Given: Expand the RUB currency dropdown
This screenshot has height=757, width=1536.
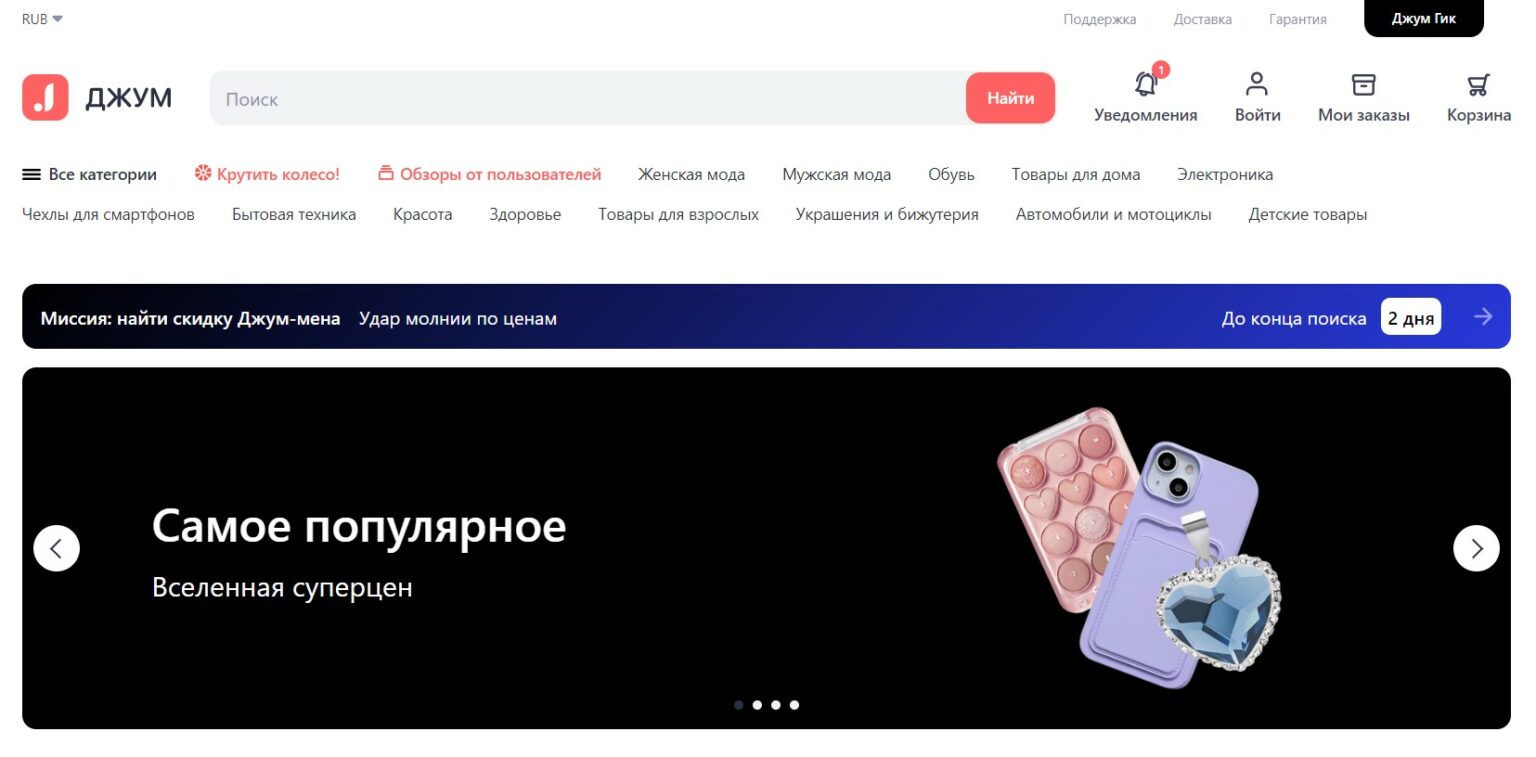Looking at the screenshot, I should (42, 19).
